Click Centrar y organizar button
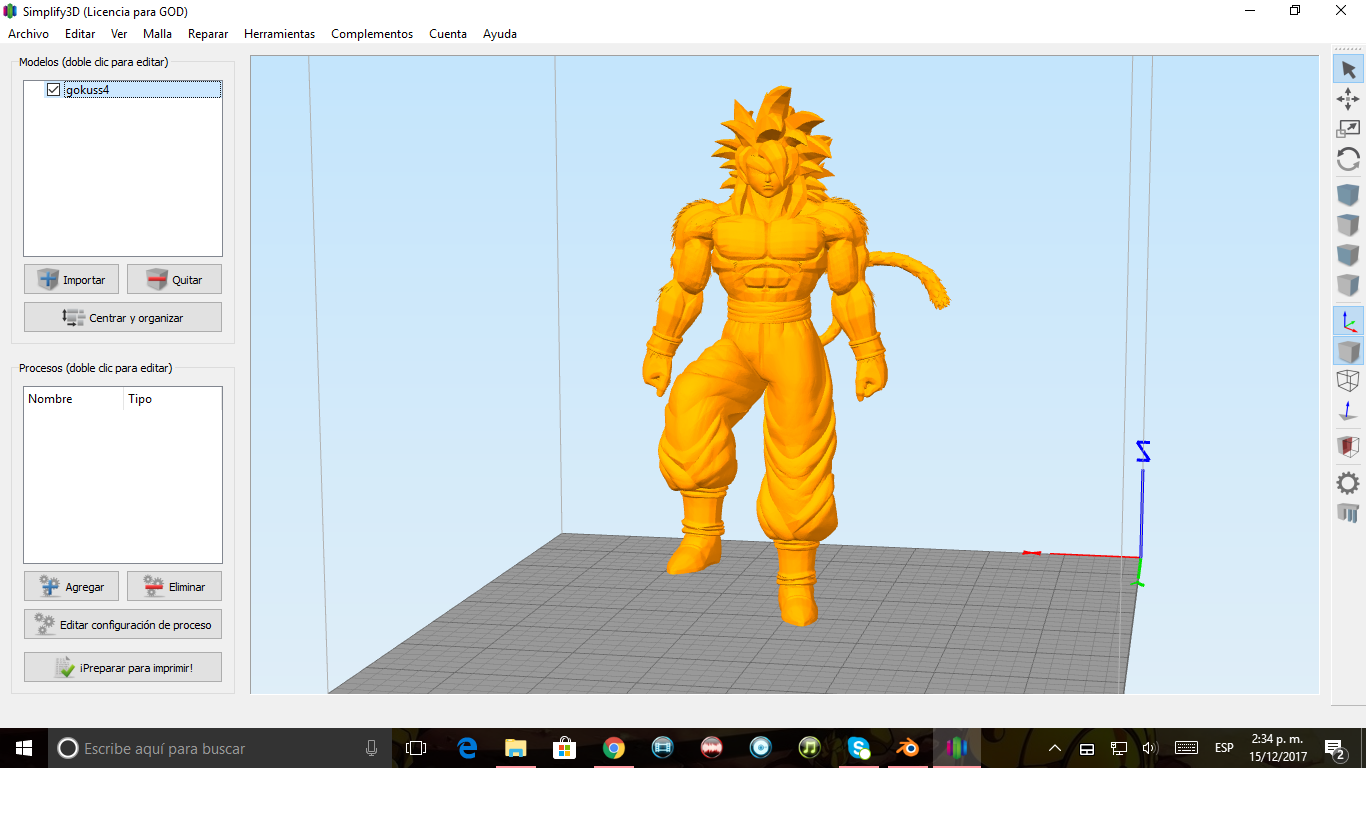Screen dimensions: 1366x820 [123, 317]
